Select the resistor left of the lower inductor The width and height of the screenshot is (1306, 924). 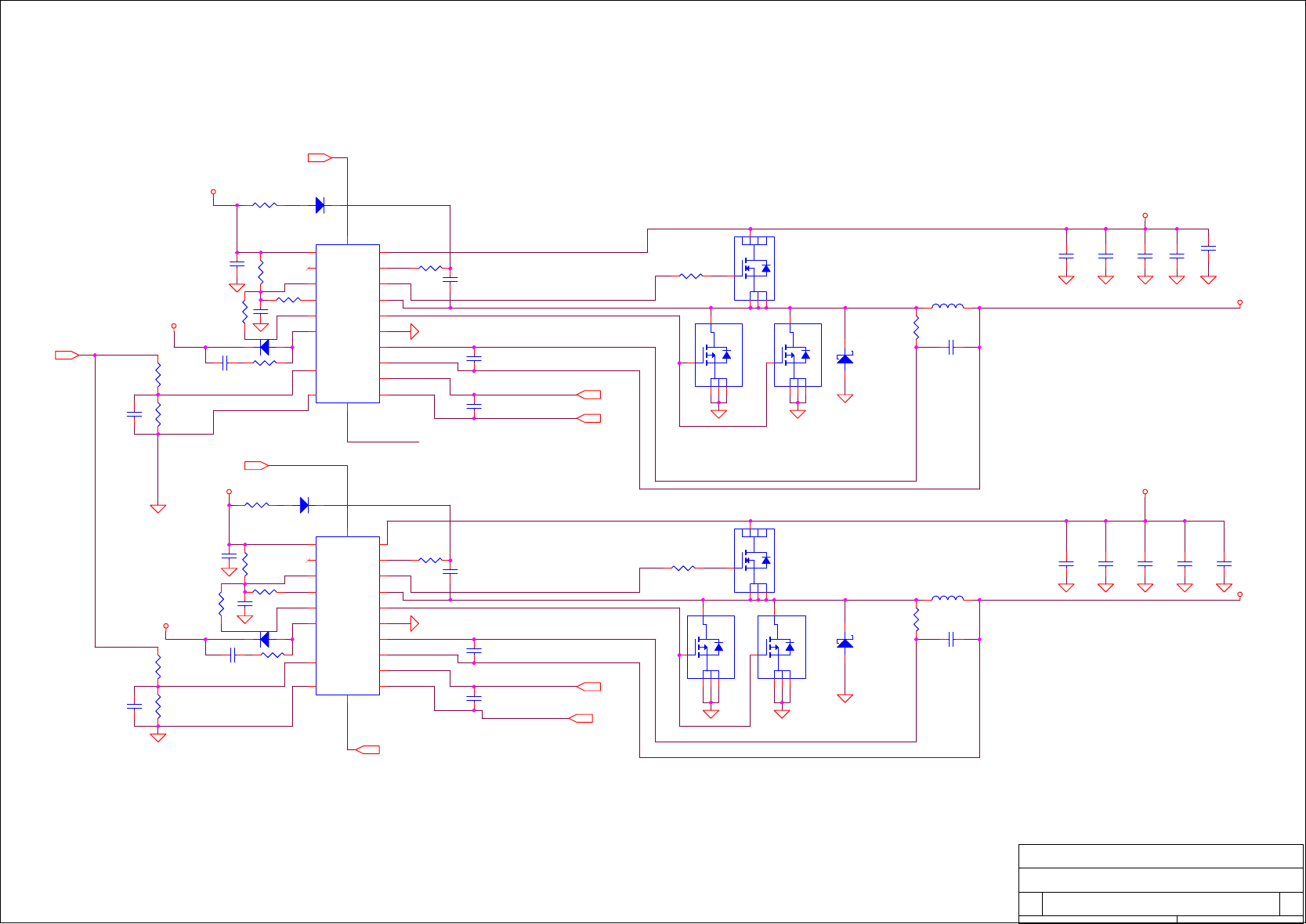tap(916, 619)
